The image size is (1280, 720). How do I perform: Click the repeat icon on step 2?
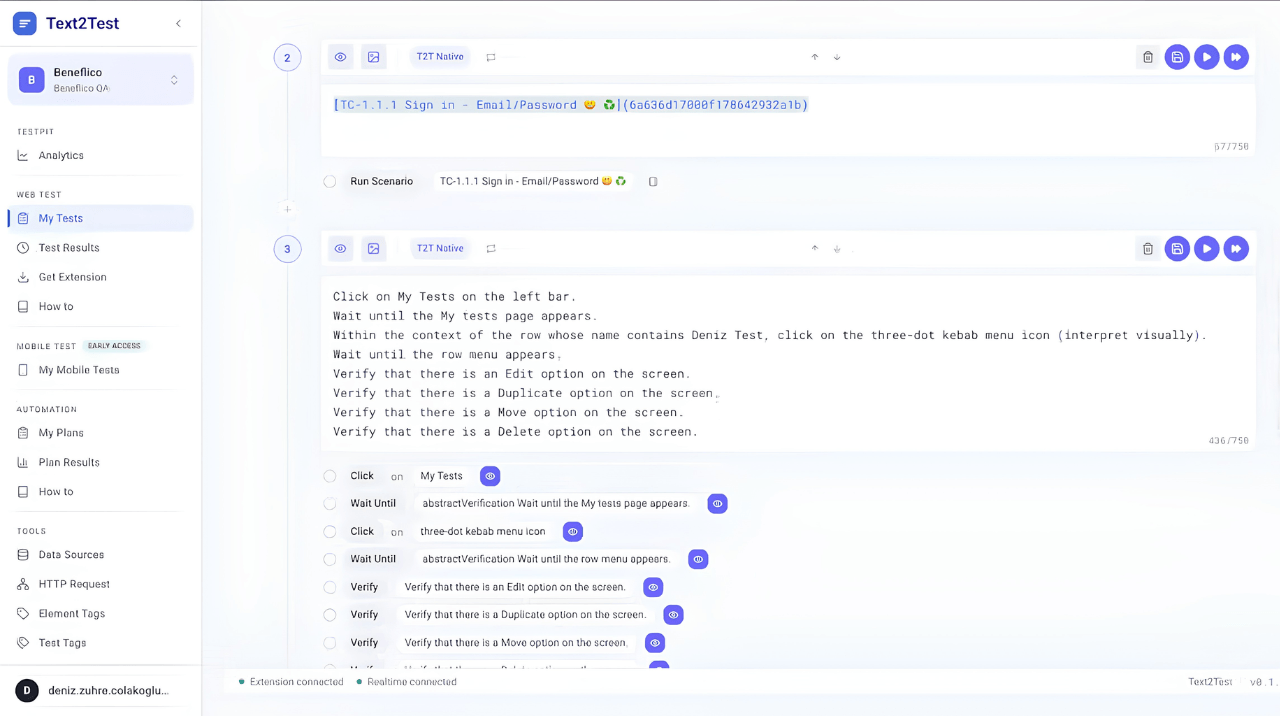pos(491,57)
